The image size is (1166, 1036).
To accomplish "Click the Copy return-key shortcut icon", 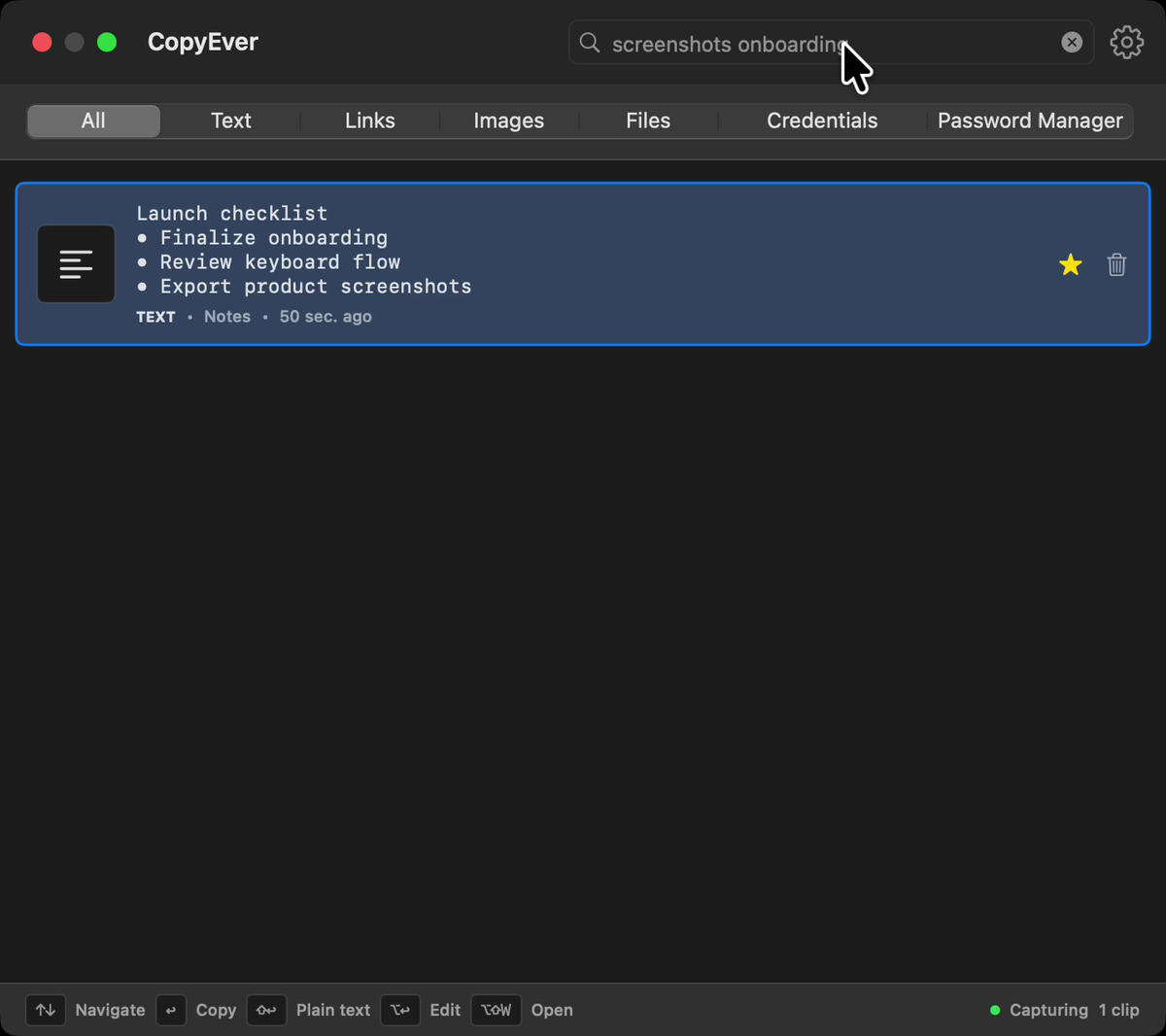I will pyautogui.click(x=171, y=1010).
